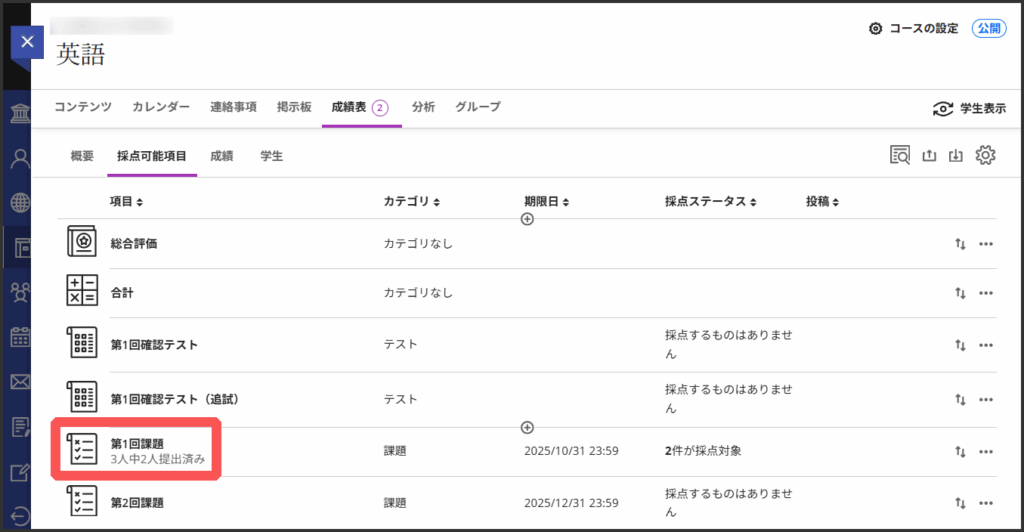Click the download grades icon
This screenshot has height=532, width=1024.
(957, 155)
